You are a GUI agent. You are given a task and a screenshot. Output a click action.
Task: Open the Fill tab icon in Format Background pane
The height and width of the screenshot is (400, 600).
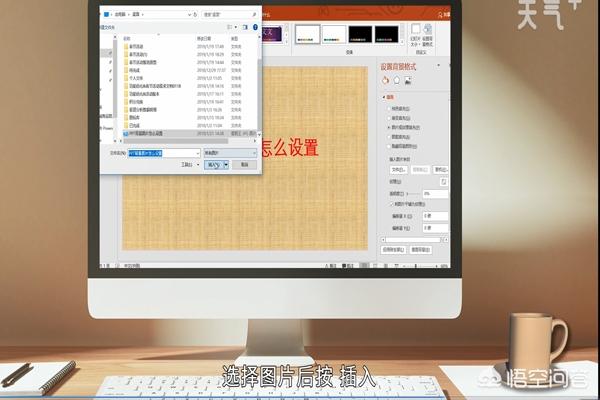pyautogui.click(x=385, y=80)
